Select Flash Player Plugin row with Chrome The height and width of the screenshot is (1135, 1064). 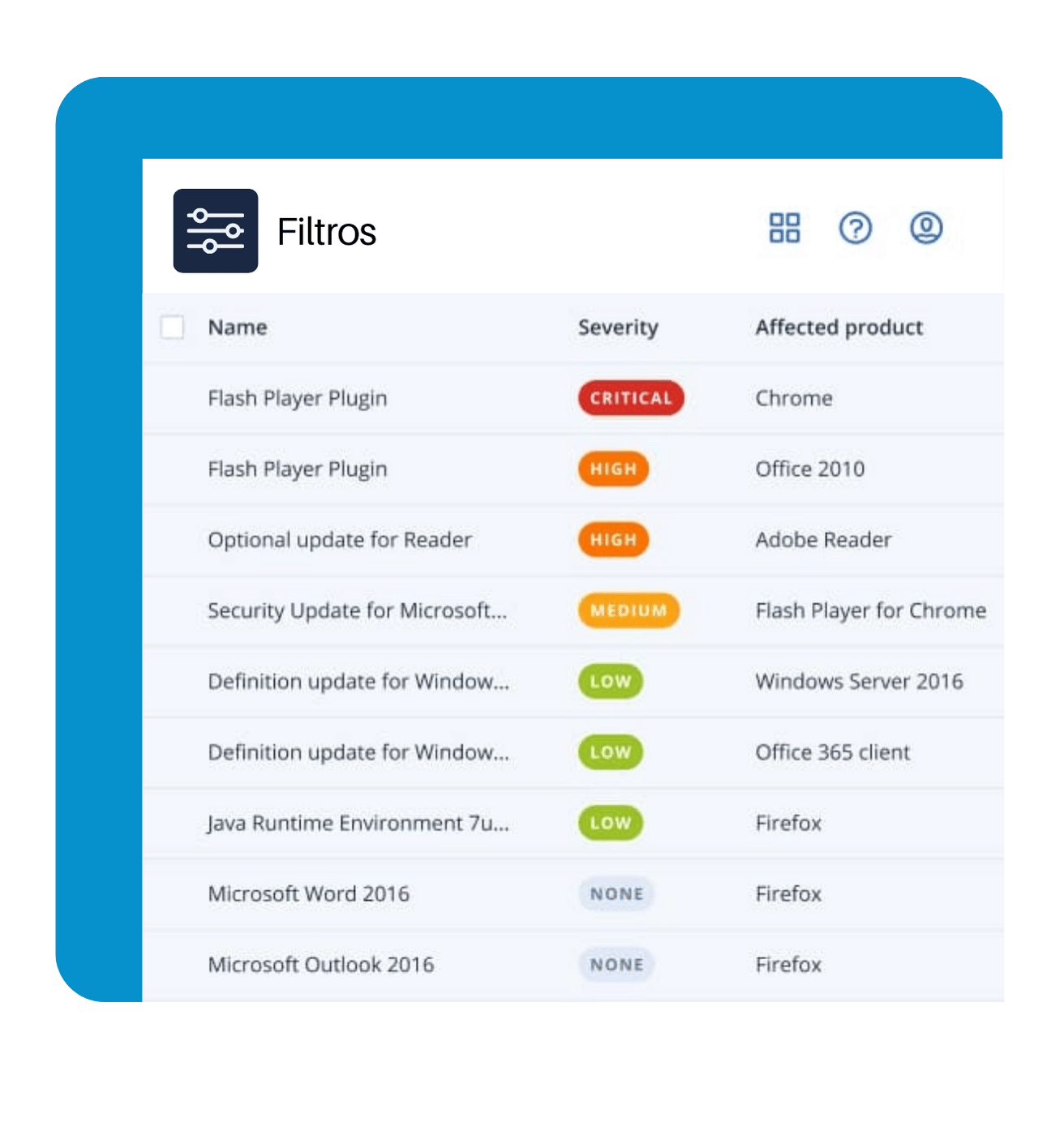coord(573,398)
